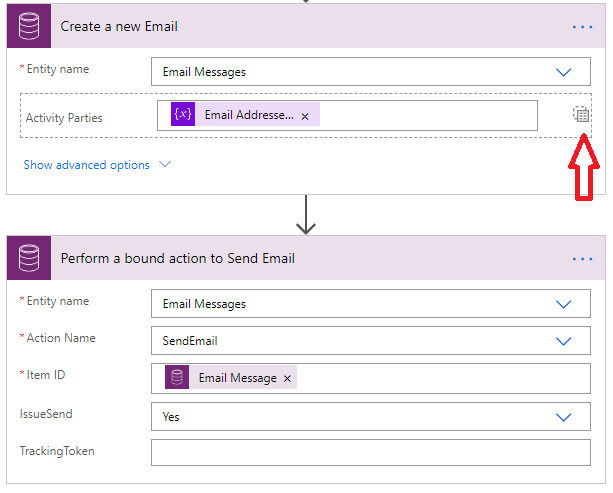The height and width of the screenshot is (493, 613).
Task: Expand the chevron beside Show advanced options
Action: [x=165, y=165]
